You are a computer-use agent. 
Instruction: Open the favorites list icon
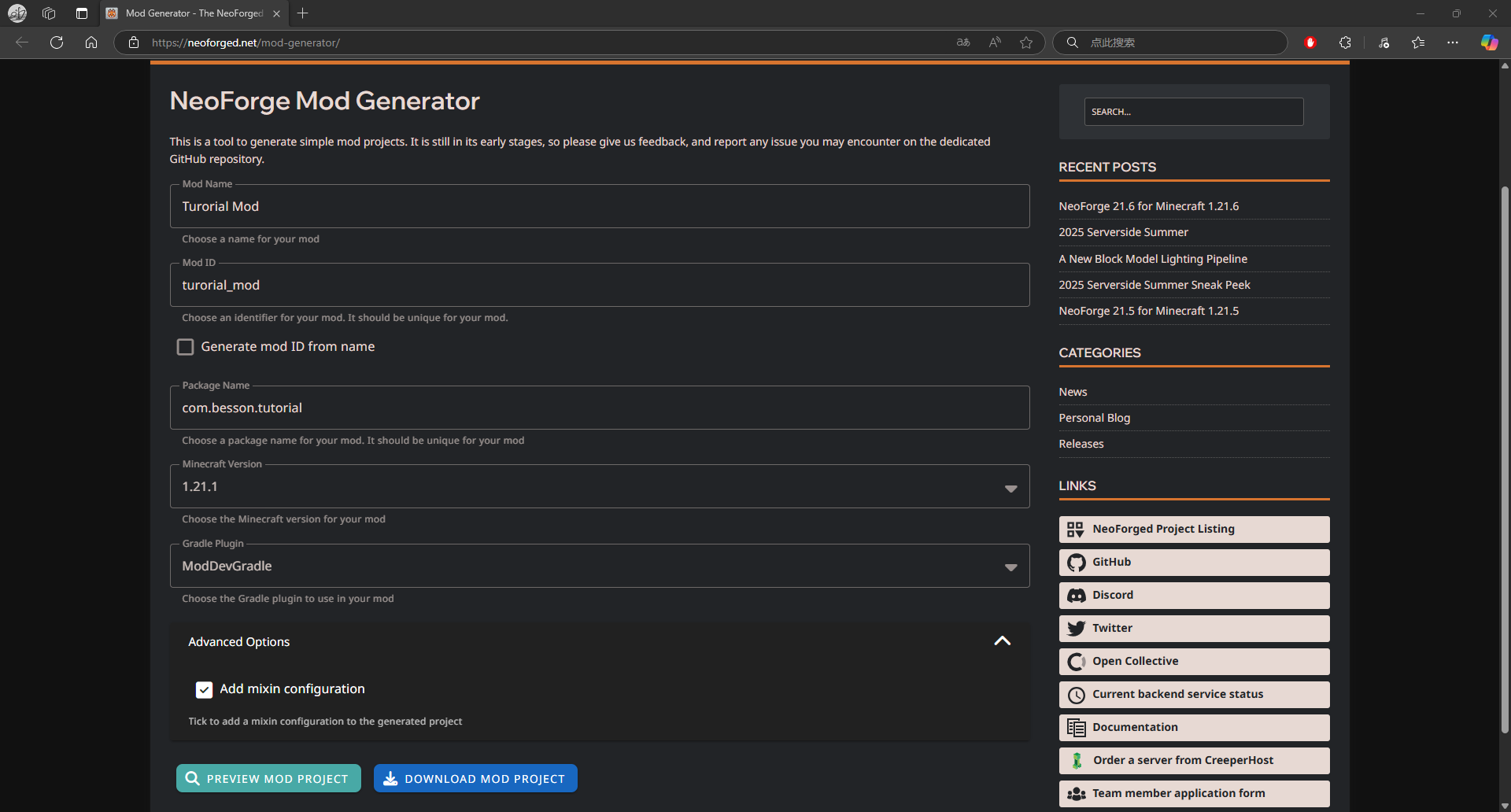coord(1418,42)
